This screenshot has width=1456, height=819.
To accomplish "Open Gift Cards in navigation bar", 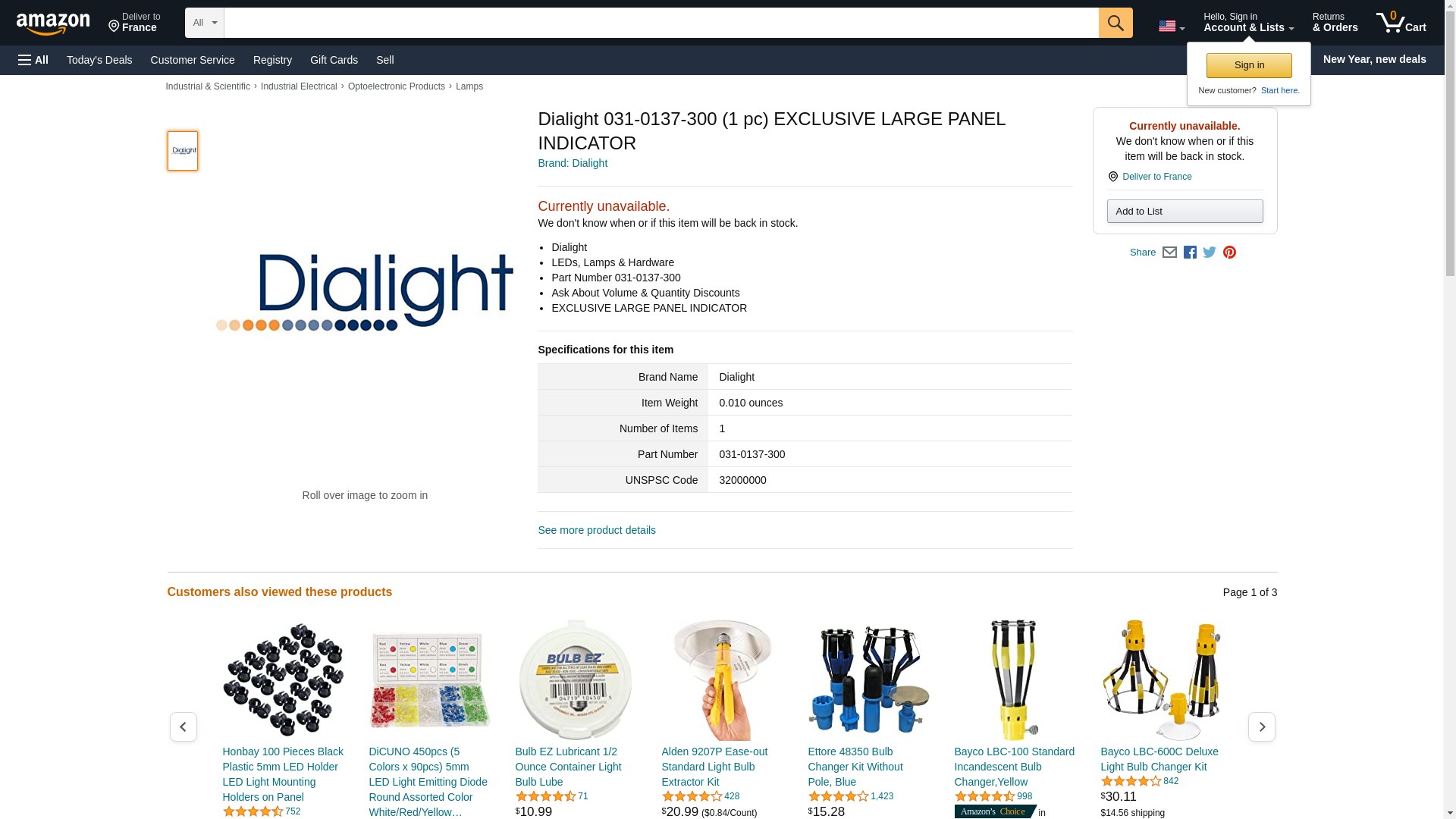I will coord(334,60).
